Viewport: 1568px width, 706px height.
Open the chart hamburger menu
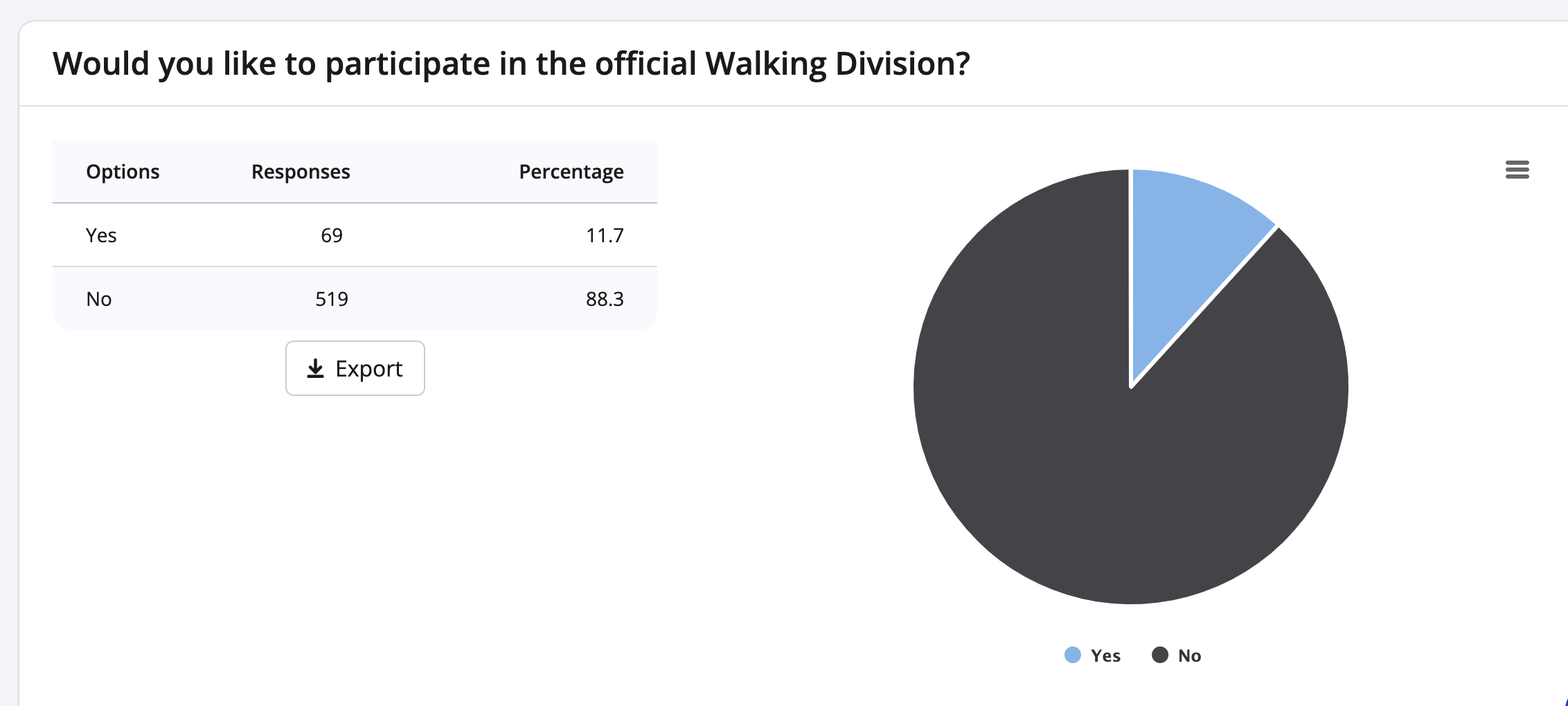click(x=1517, y=170)
